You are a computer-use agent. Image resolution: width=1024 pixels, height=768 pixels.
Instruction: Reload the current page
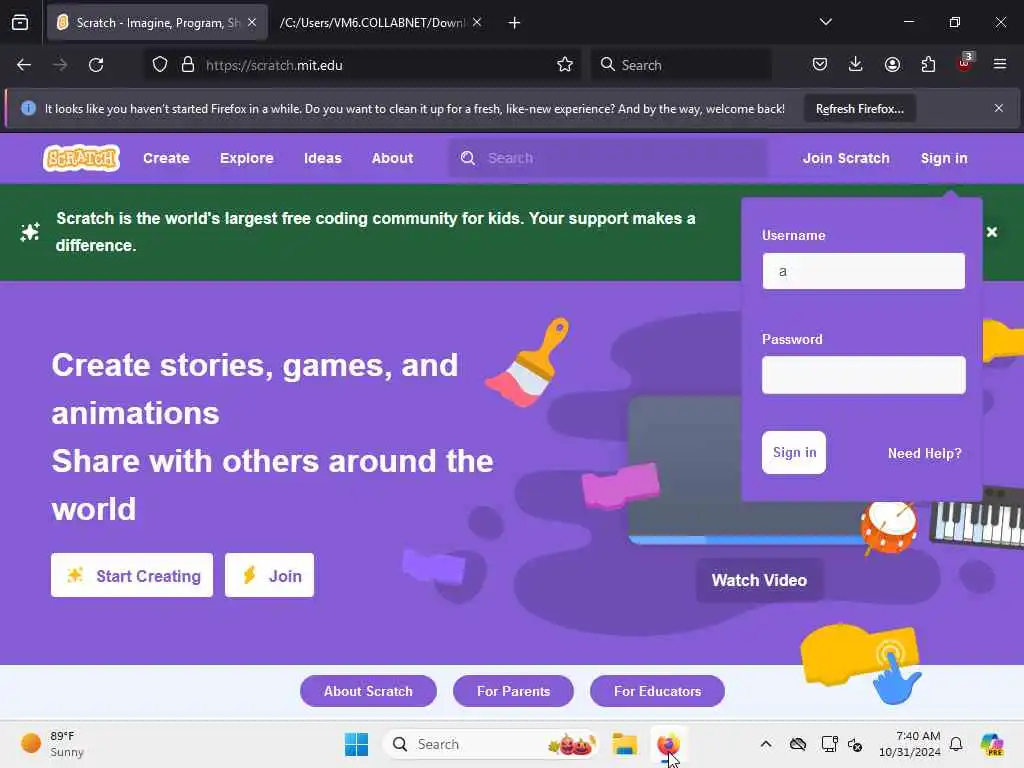(x=96, y=65)
